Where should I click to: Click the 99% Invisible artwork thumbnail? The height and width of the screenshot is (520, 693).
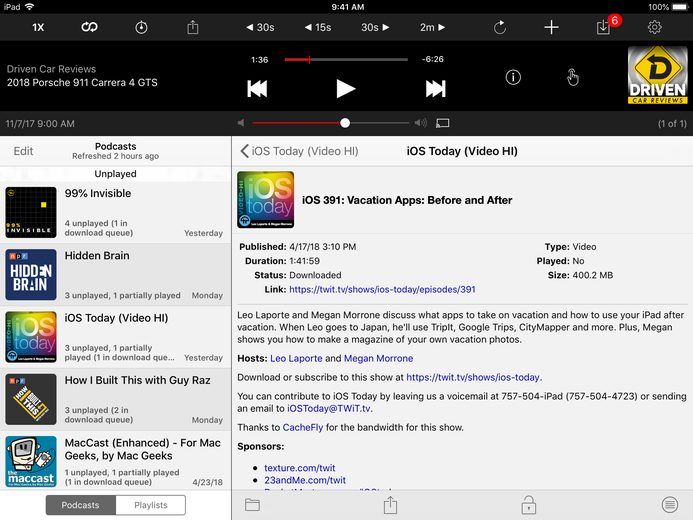coord(31,213)
